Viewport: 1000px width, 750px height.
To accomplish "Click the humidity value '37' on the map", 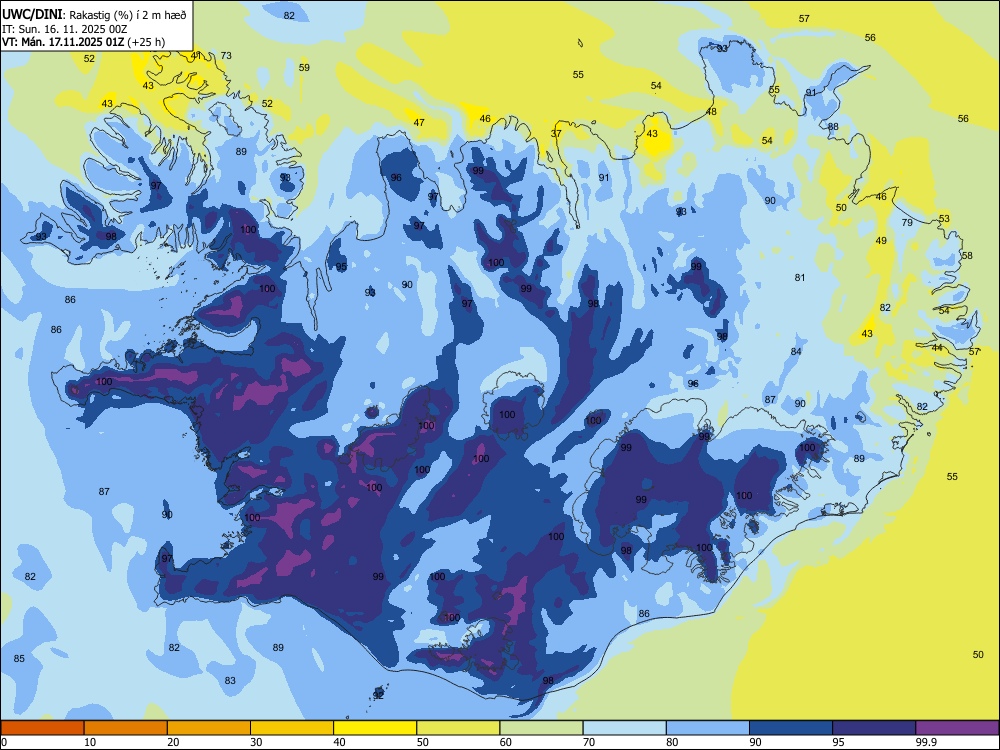I will (x=556, y=133).
